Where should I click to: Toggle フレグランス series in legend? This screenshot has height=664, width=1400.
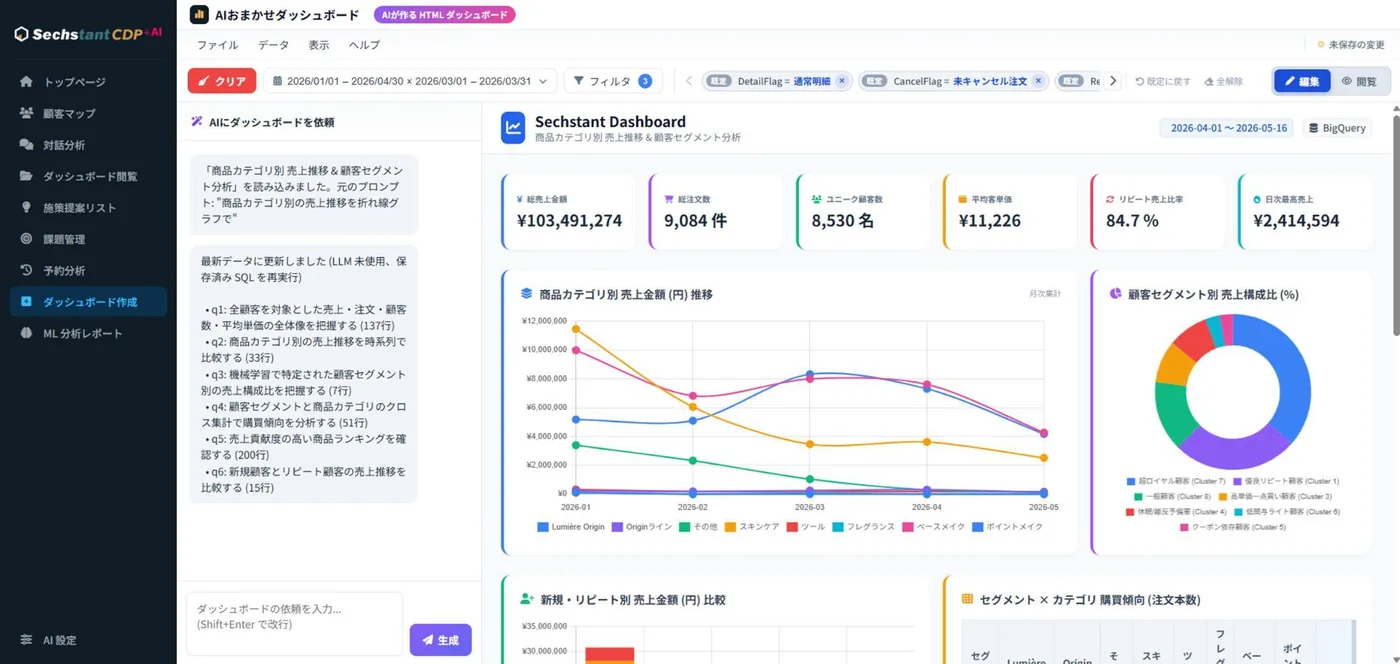pyautogui.click(x=864, y=526)
